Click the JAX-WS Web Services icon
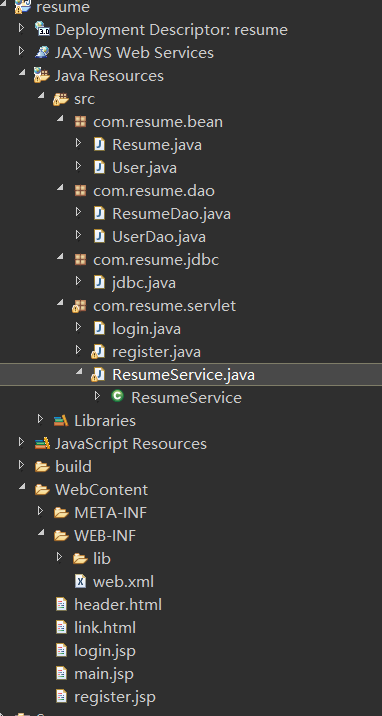The width and height of the screenshot is (382, 716). coord(42,53)
